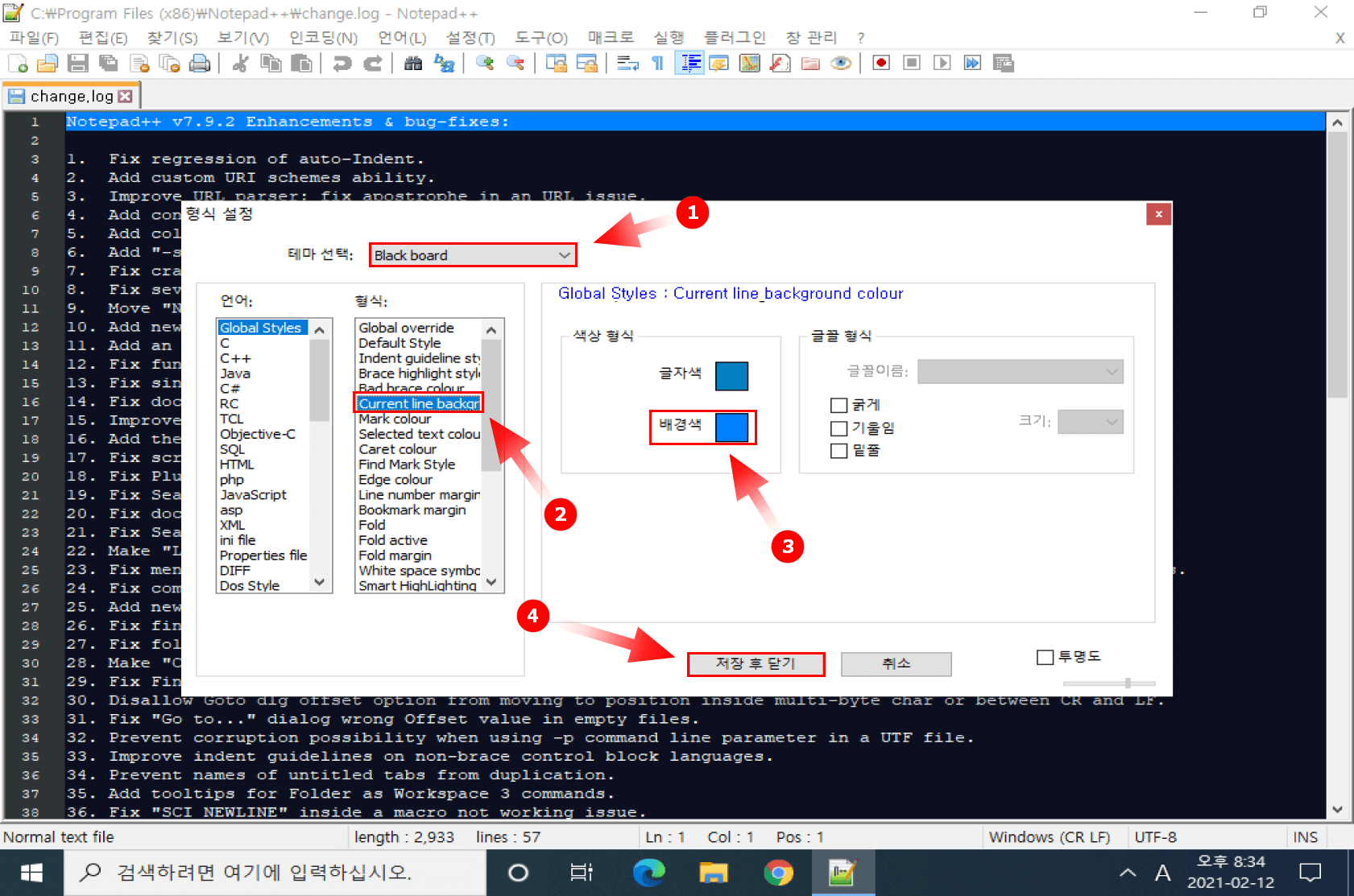Select 'Default Style' in the style list
1354x896 pixels.
[400, 343]
